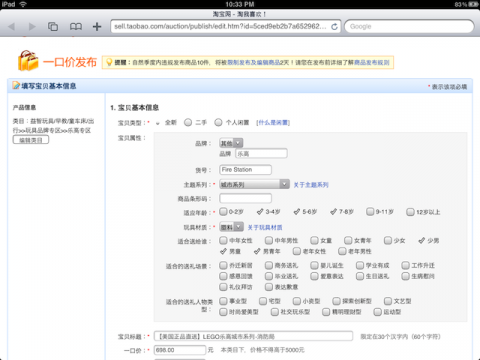Click the empty 商品条形码 field
480x360 pixels.
[x=245, y=198]
